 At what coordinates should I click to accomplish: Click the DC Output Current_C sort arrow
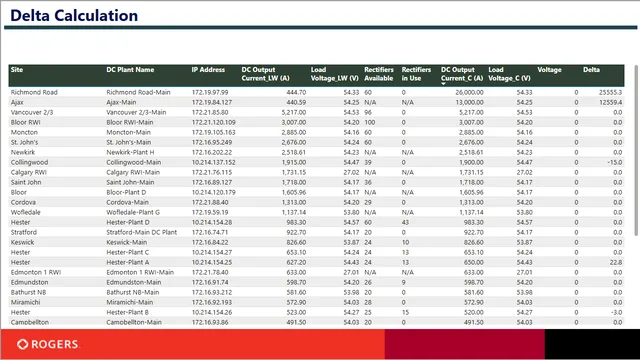(x=443, y=84)
